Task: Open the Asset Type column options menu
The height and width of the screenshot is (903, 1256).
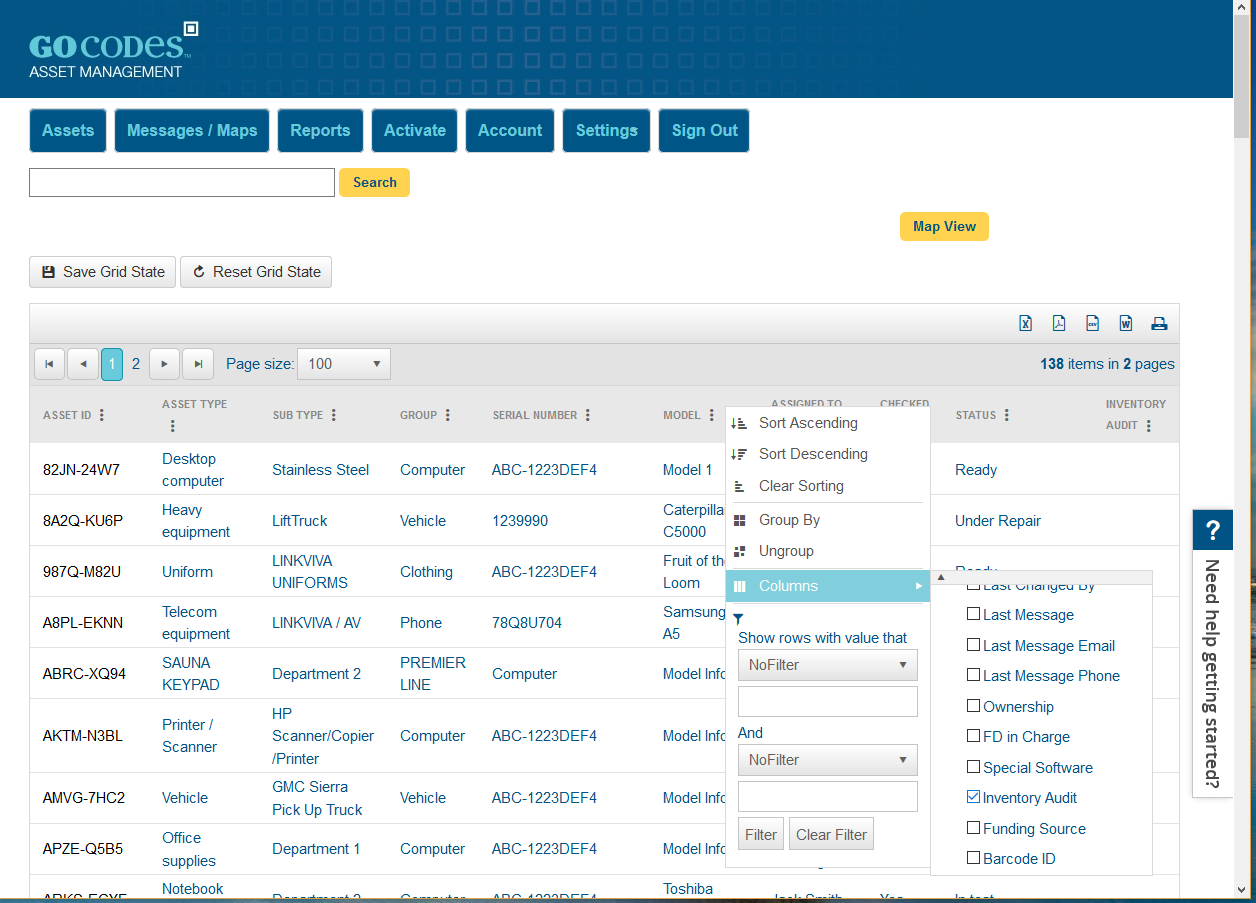Action: [172, 426]
